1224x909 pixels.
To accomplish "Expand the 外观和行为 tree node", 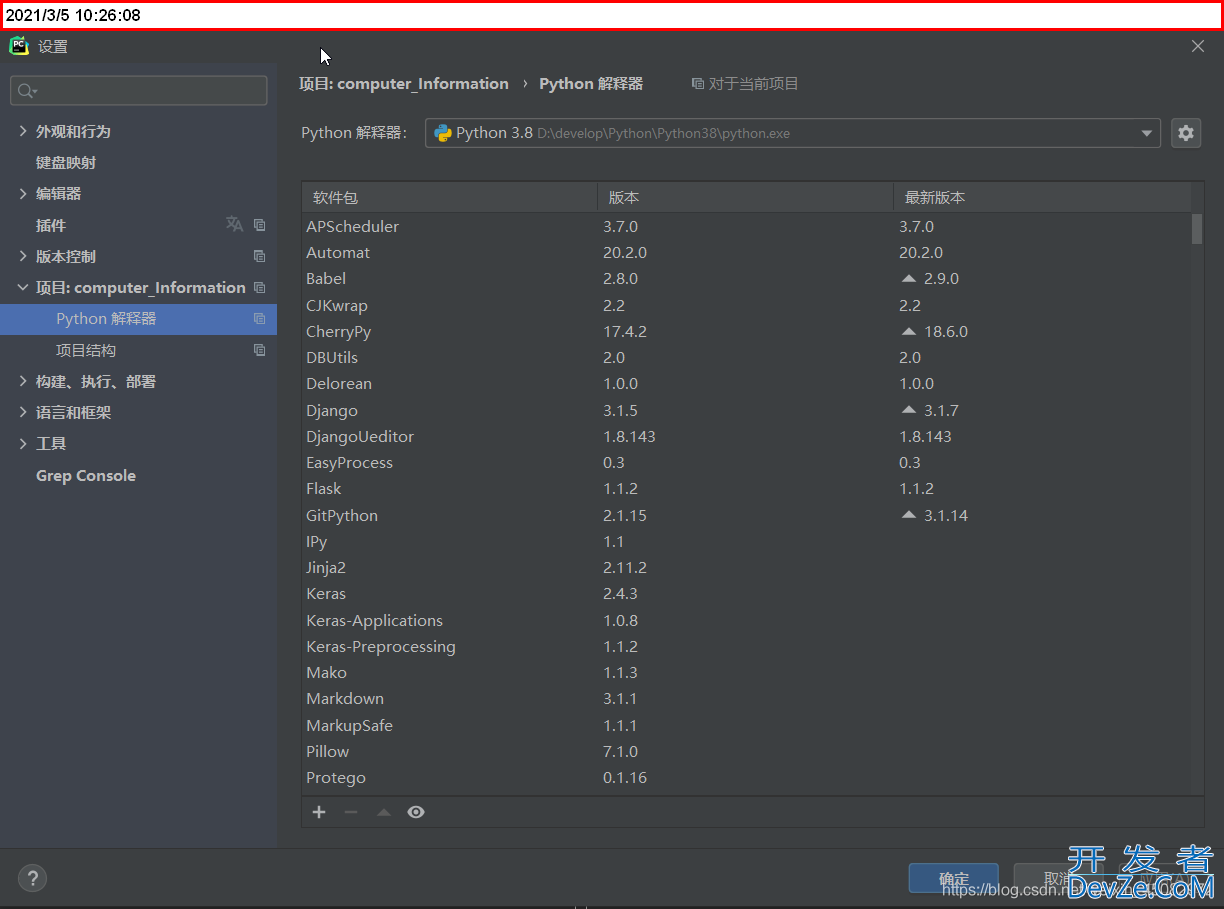I will pyautogui.click(x=23, y=131).
